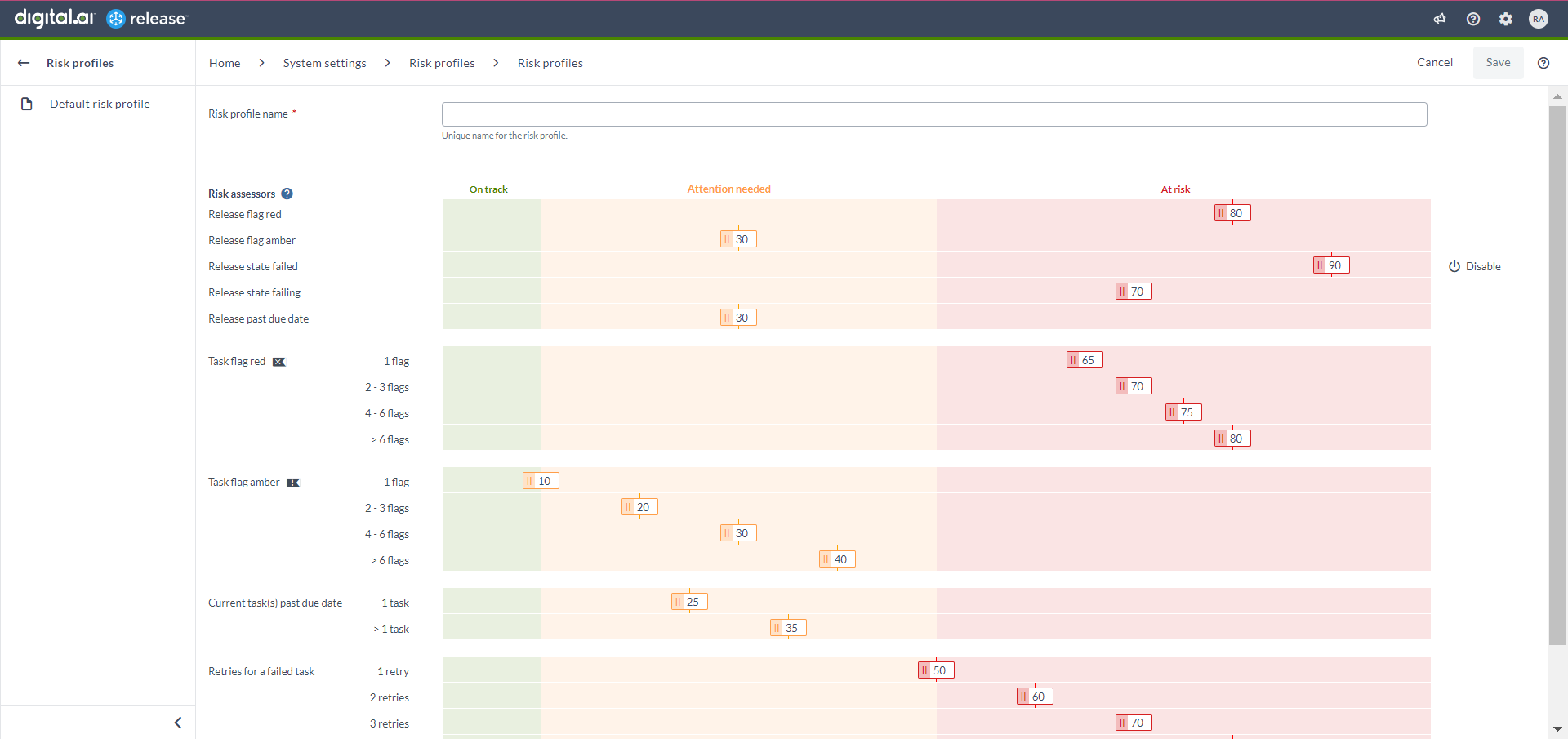
Task: Click the vertical scrollbar thumb
Action: 1557,376
